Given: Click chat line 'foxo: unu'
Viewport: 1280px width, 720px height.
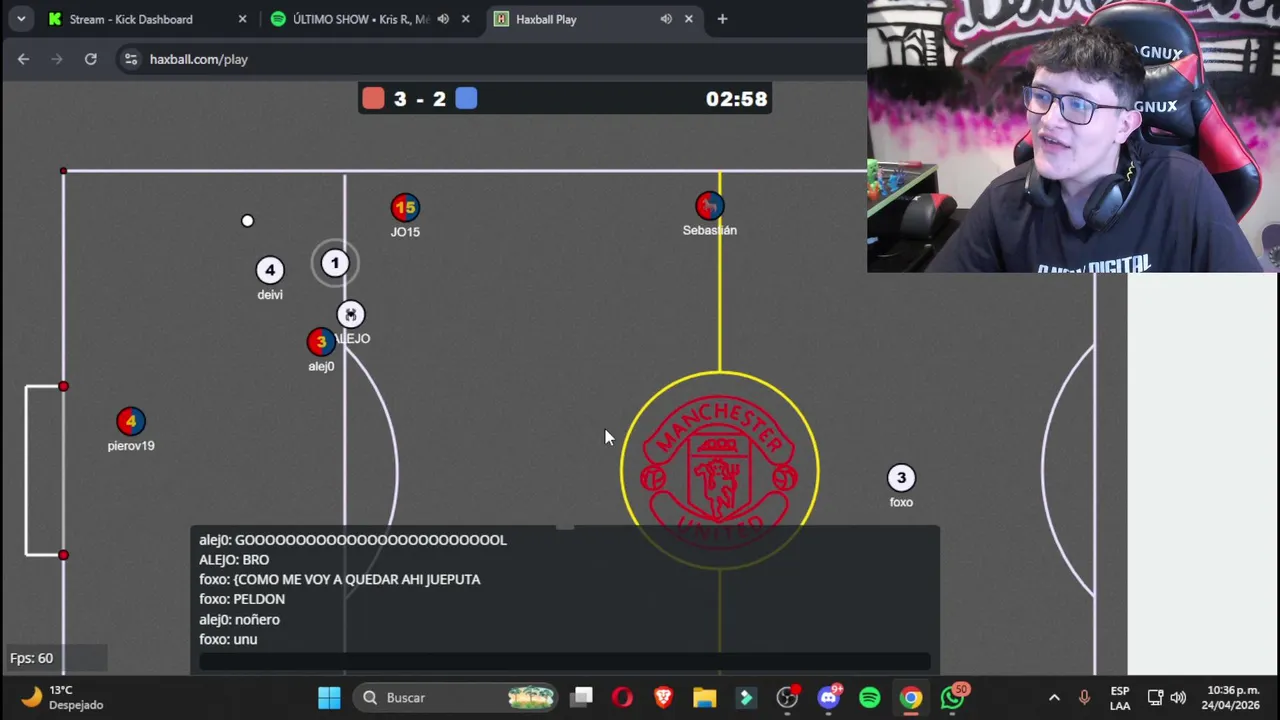Looking at the screenshot, I should point(228,639).
